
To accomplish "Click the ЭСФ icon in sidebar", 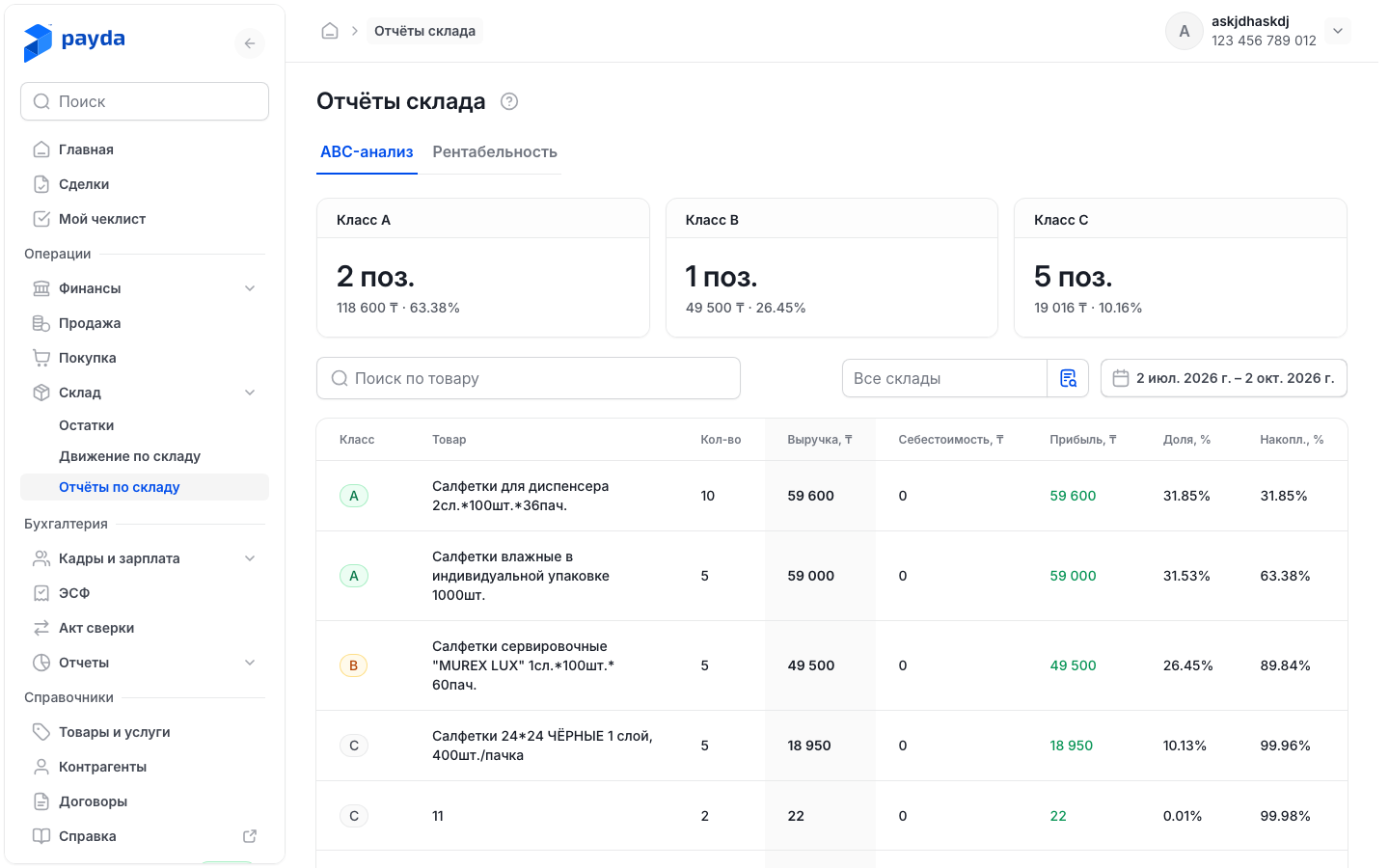I will point(41,593).
